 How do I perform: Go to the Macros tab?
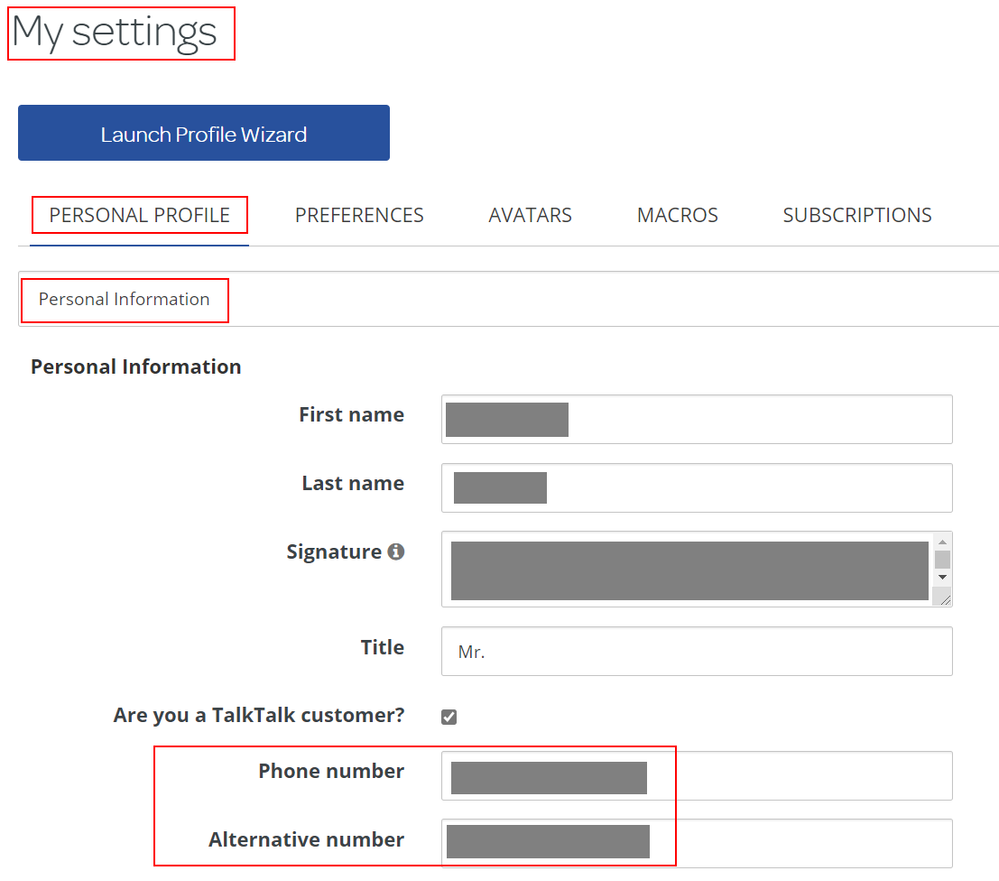tap(677, 215)
